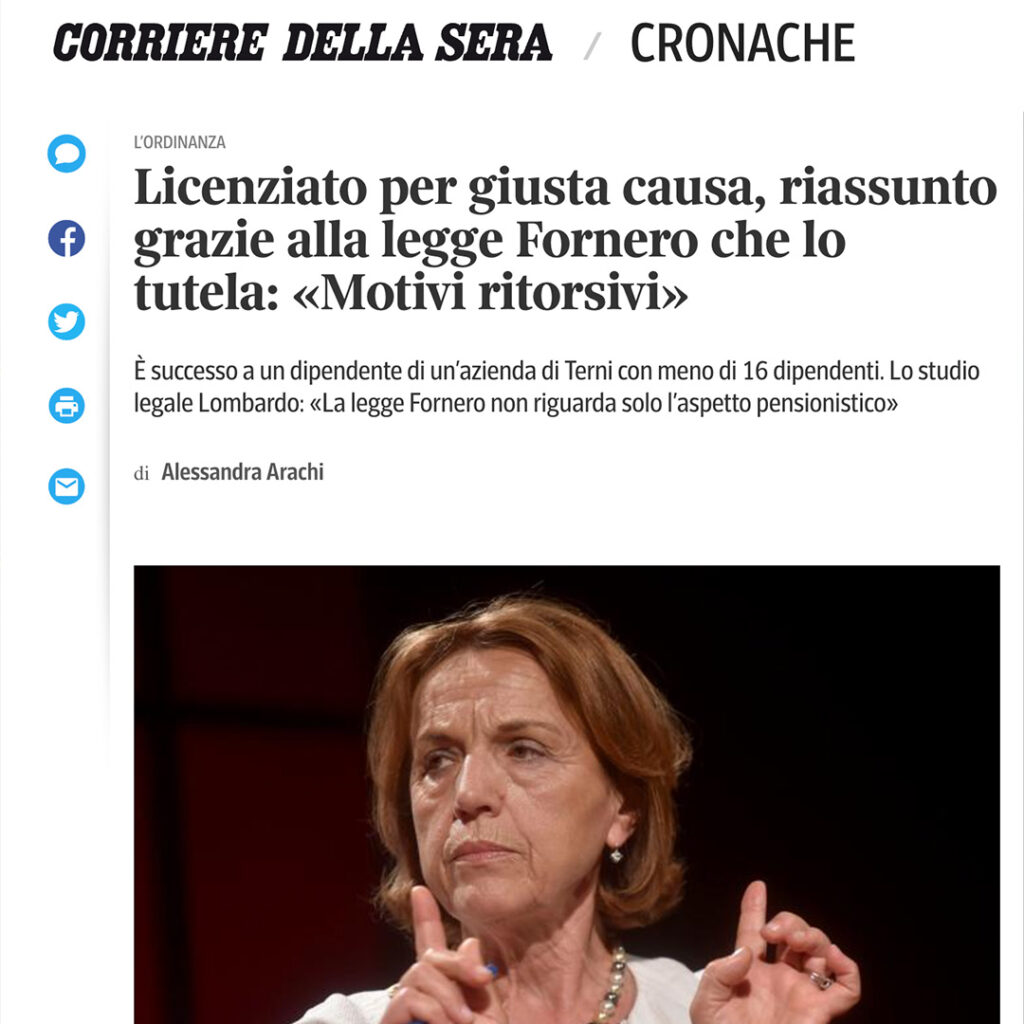
Task: Select the L'ORDINANZA category label
Action: [x=180, y=142]
